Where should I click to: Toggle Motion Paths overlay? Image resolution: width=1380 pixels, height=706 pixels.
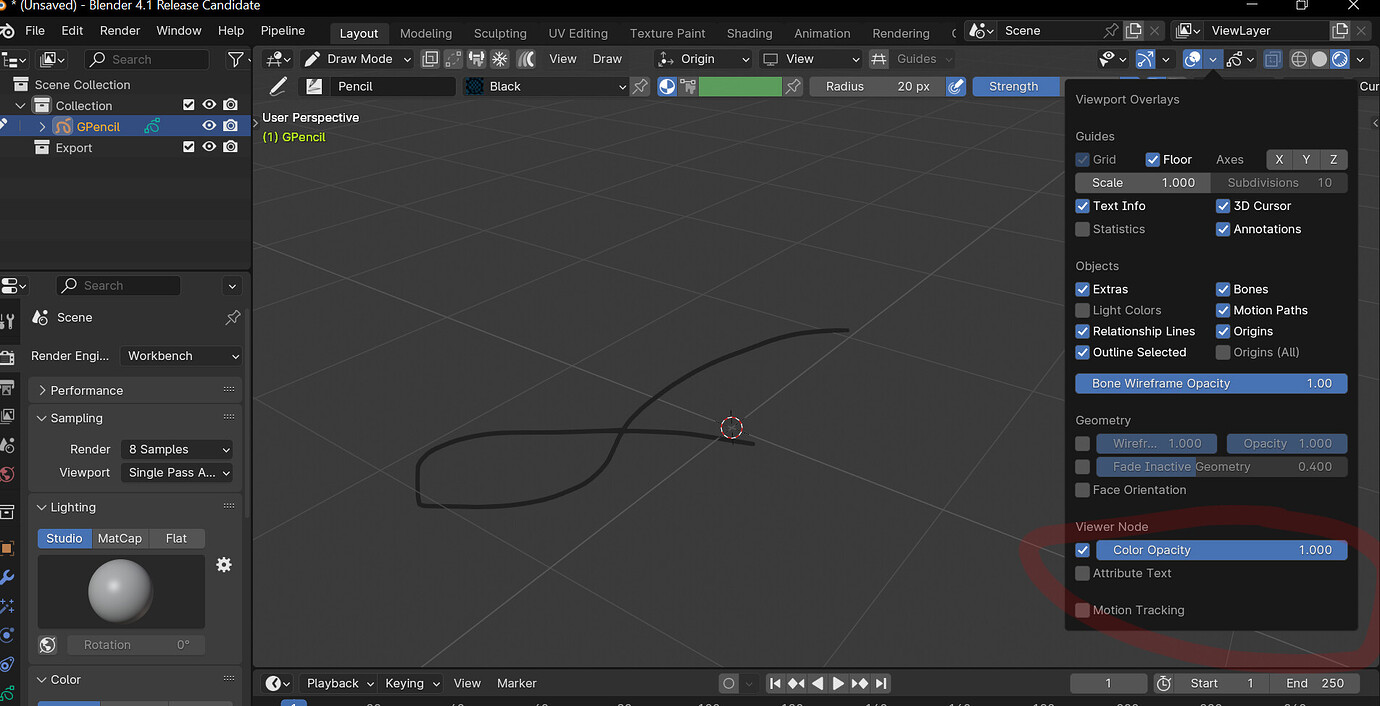click(1223, 310)
